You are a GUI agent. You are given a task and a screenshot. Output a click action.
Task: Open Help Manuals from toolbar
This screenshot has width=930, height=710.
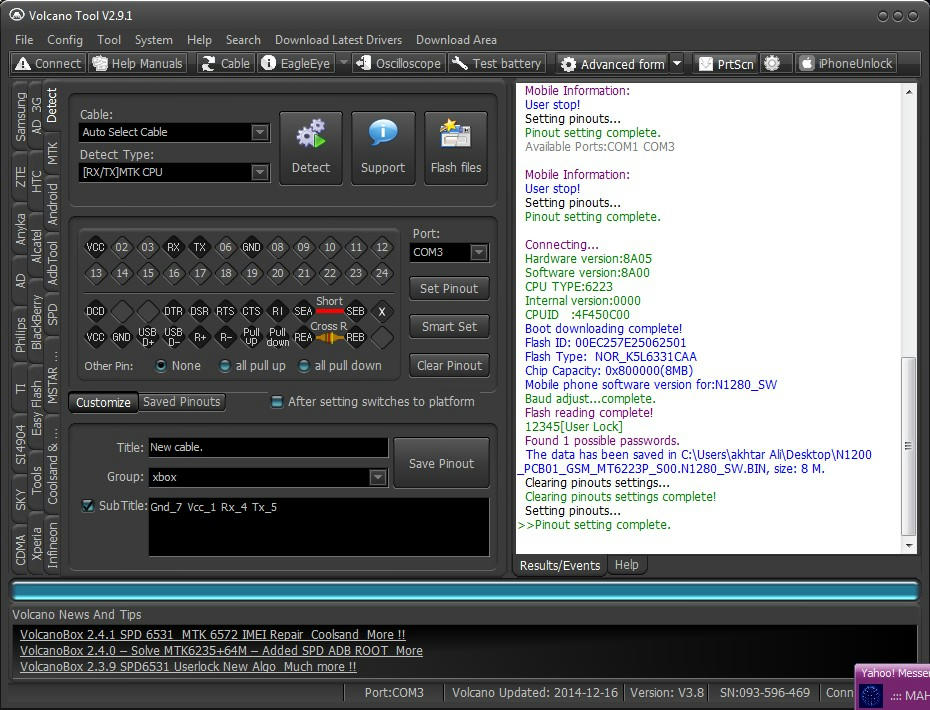point(138,63)
